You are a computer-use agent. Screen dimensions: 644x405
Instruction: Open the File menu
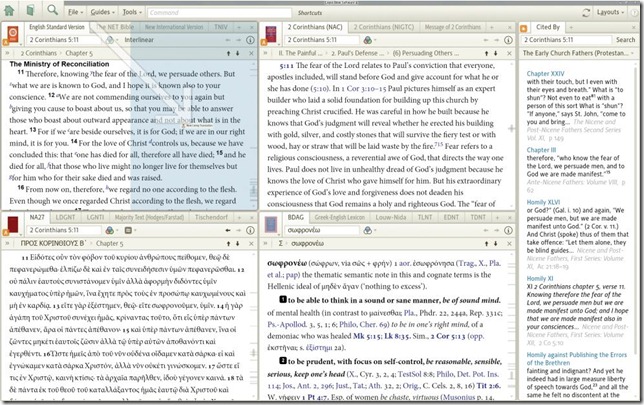point(76,10)
